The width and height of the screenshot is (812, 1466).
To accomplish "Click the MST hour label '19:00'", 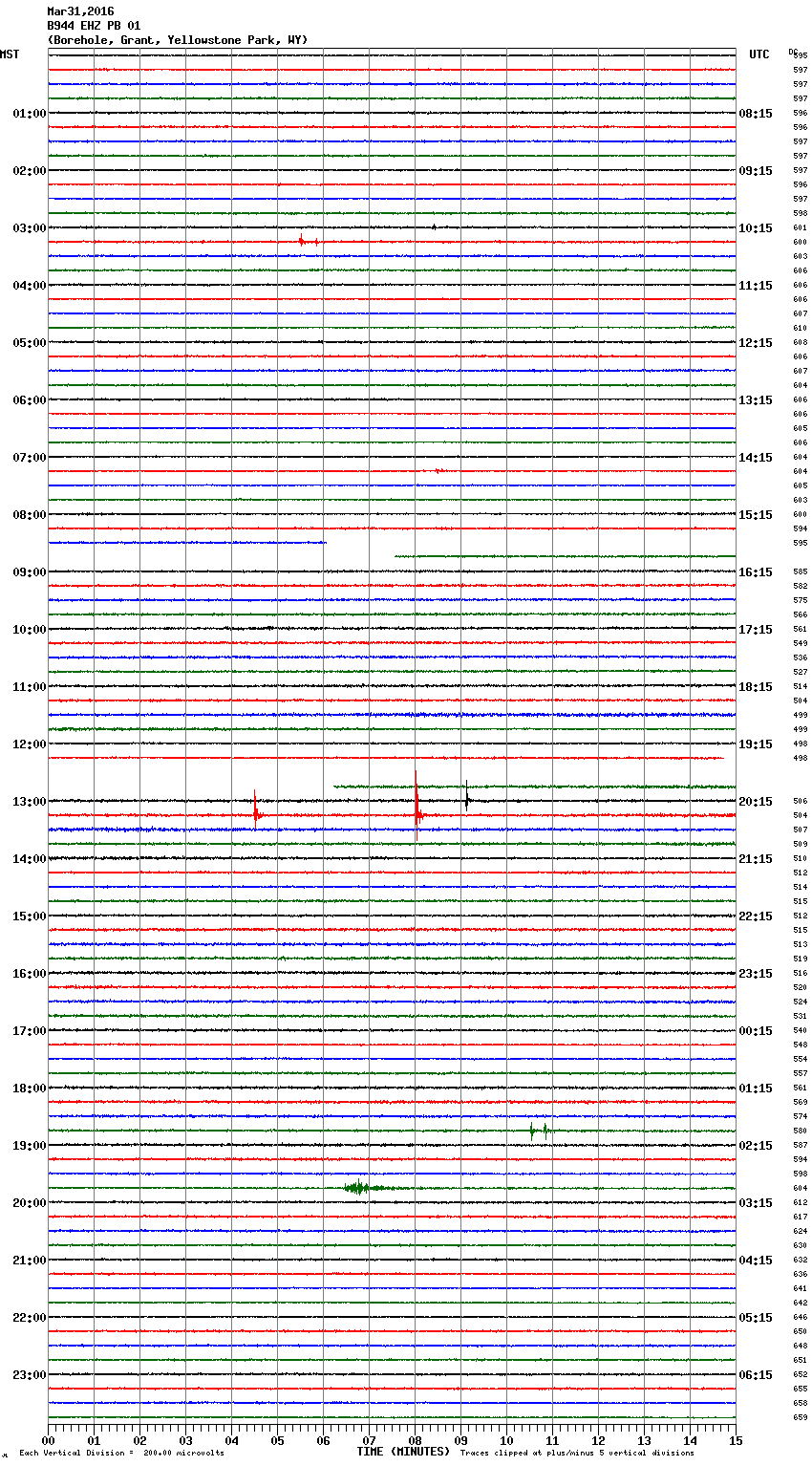I will tap(30, 1146).
